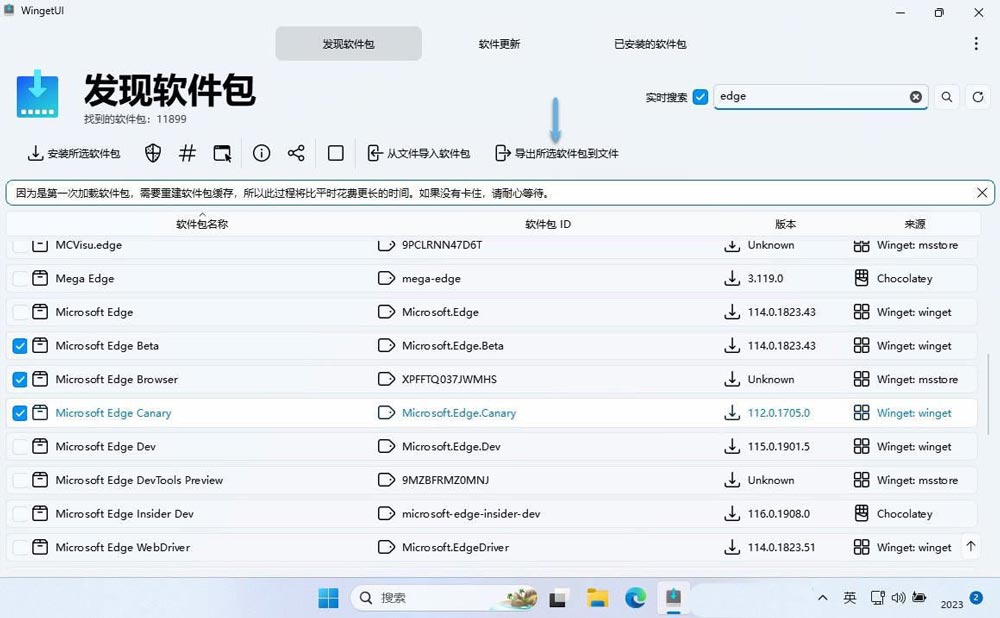Open the notification badge showing 2

click(x=976, y=597)
